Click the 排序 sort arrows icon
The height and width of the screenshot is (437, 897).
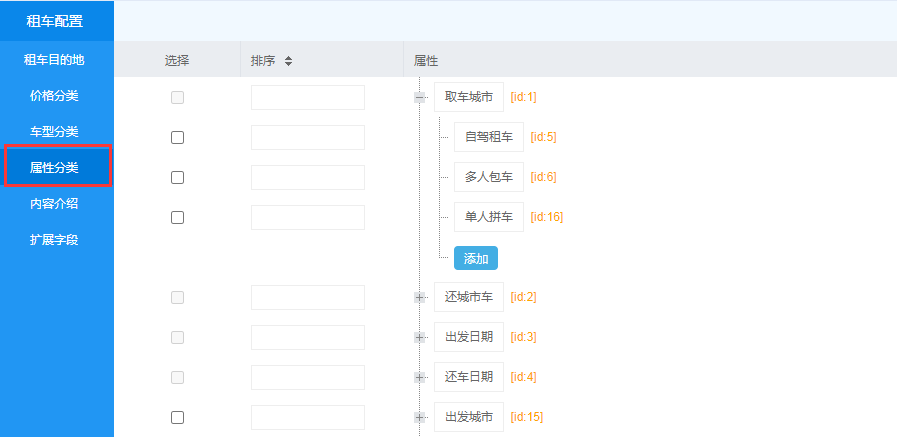pyautogui.click(x=288, y=61)
